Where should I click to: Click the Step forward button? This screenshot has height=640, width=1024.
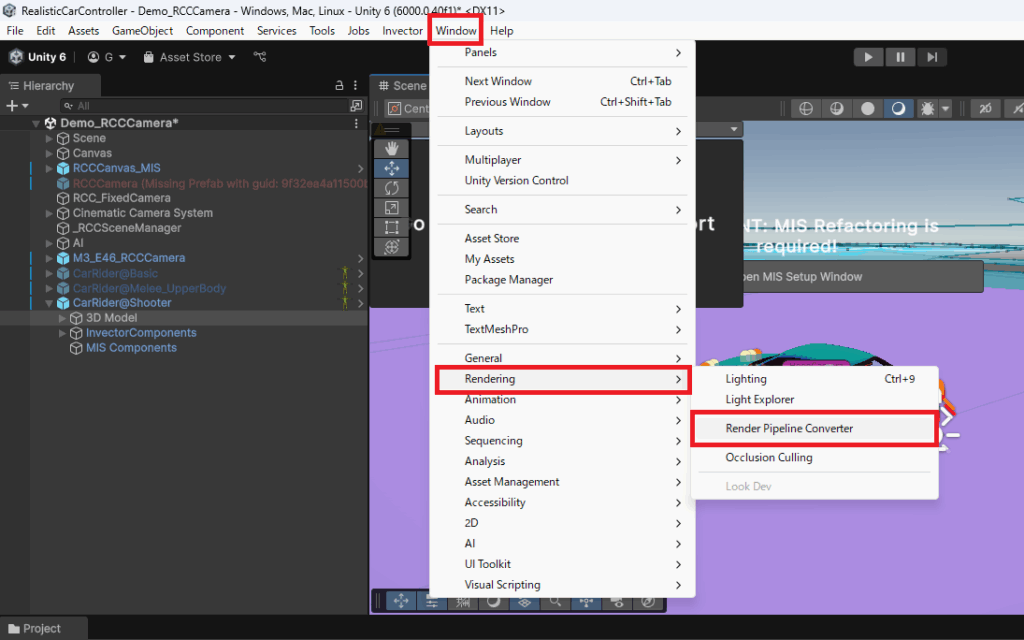(932, 57)
